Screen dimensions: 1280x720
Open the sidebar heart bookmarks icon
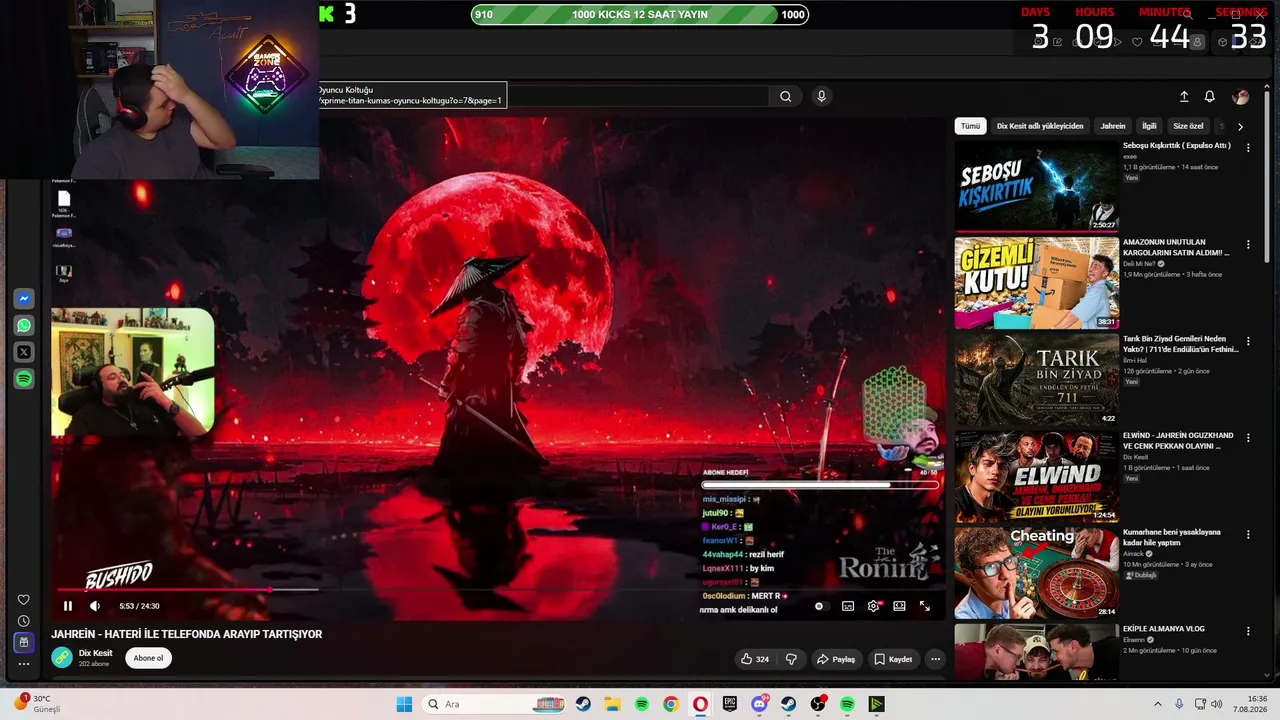[24, 600]
